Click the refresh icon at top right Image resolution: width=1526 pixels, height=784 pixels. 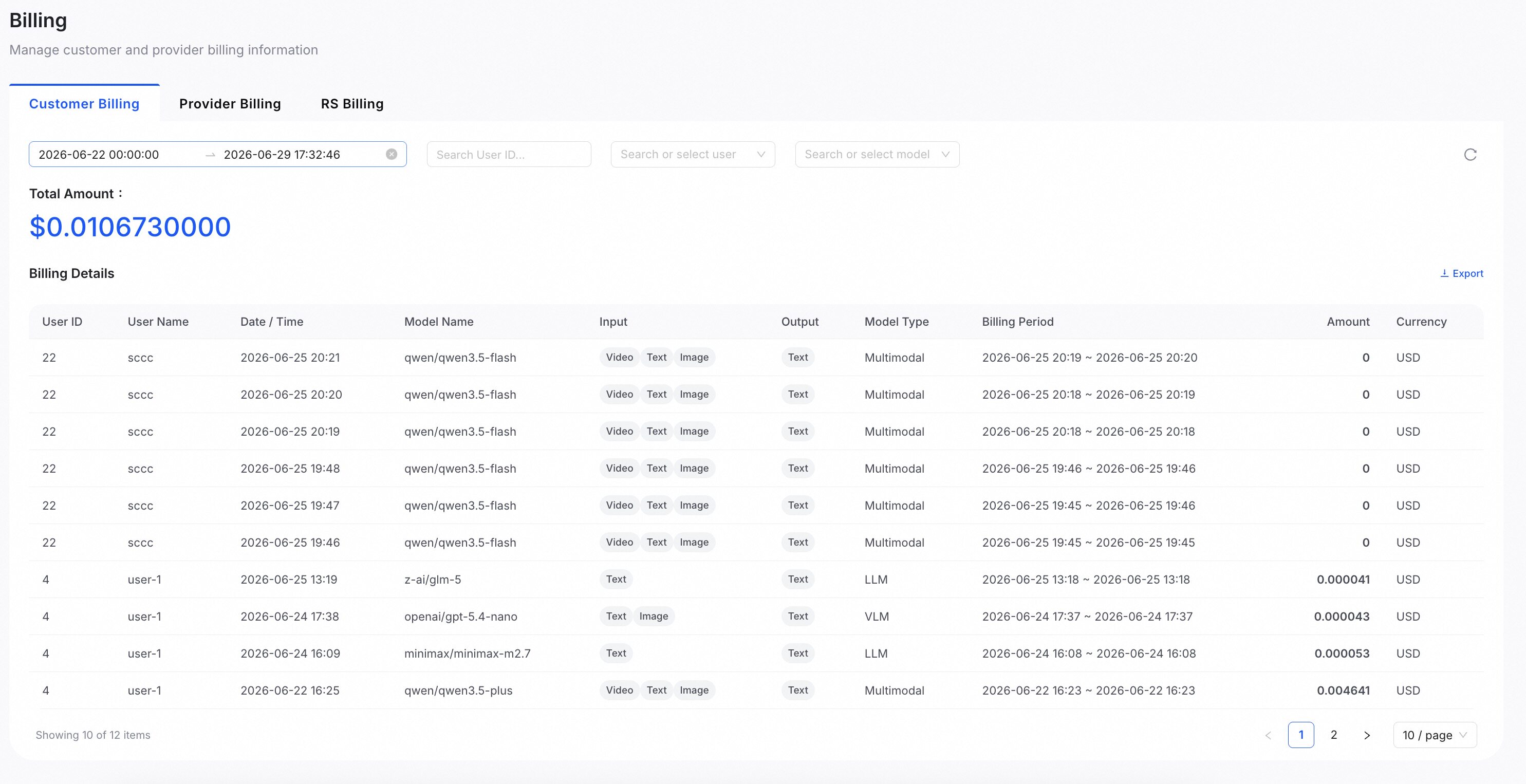1471,155
